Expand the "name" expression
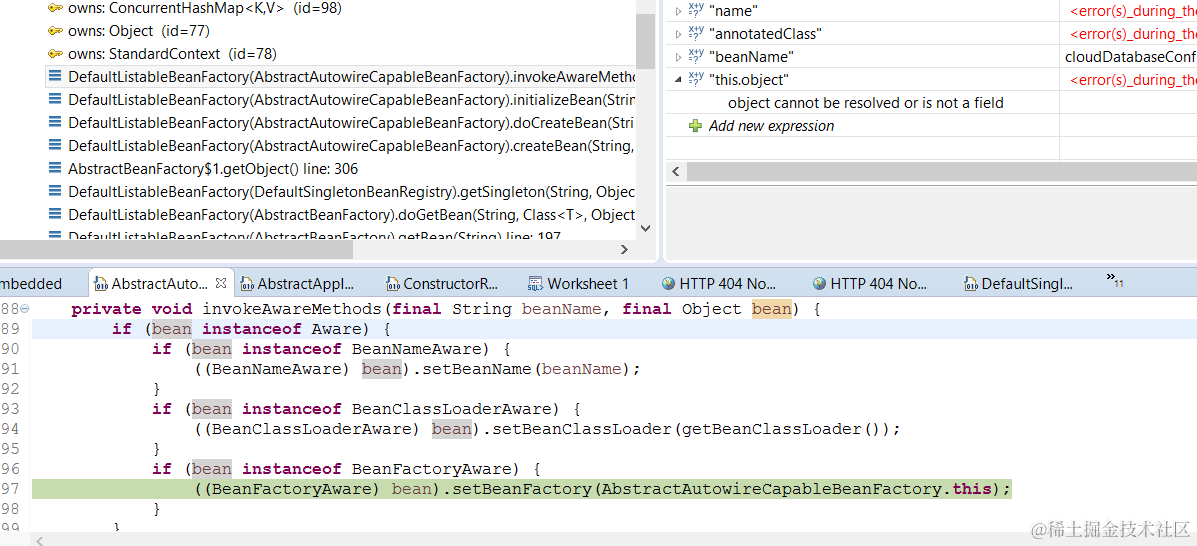This screenshot has height=546, width=1197. click(677, 11)
